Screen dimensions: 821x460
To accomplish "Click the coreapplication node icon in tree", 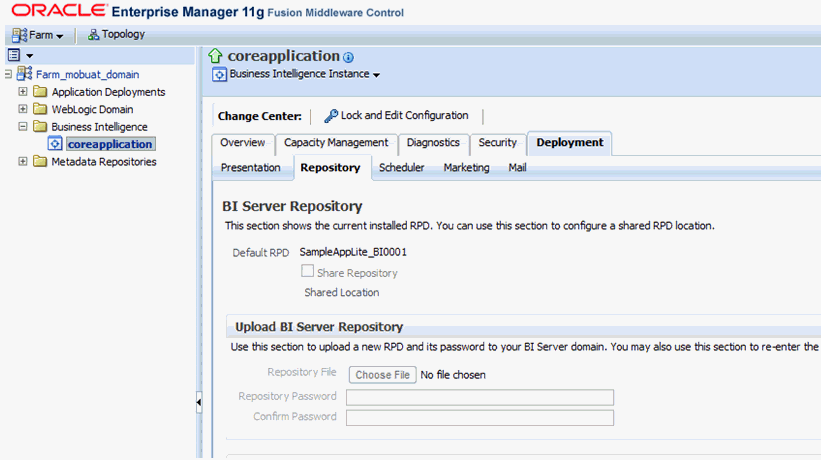I will pyautogui.click(x=55, y=143).
